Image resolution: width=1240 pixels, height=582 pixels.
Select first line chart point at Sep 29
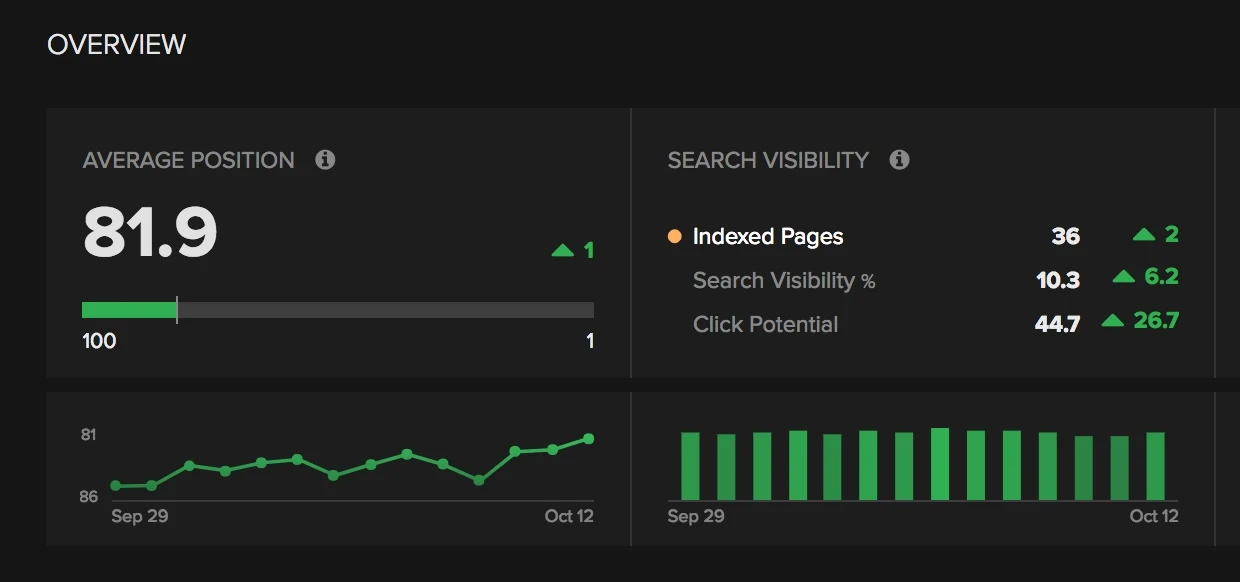click(x=116, y=486)
